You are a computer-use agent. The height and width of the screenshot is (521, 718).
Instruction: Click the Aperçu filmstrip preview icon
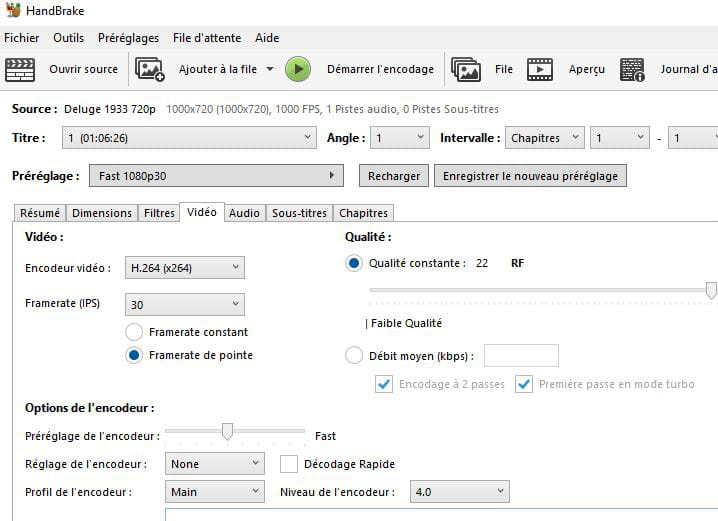pyautogui.click(x=539, y=70)
